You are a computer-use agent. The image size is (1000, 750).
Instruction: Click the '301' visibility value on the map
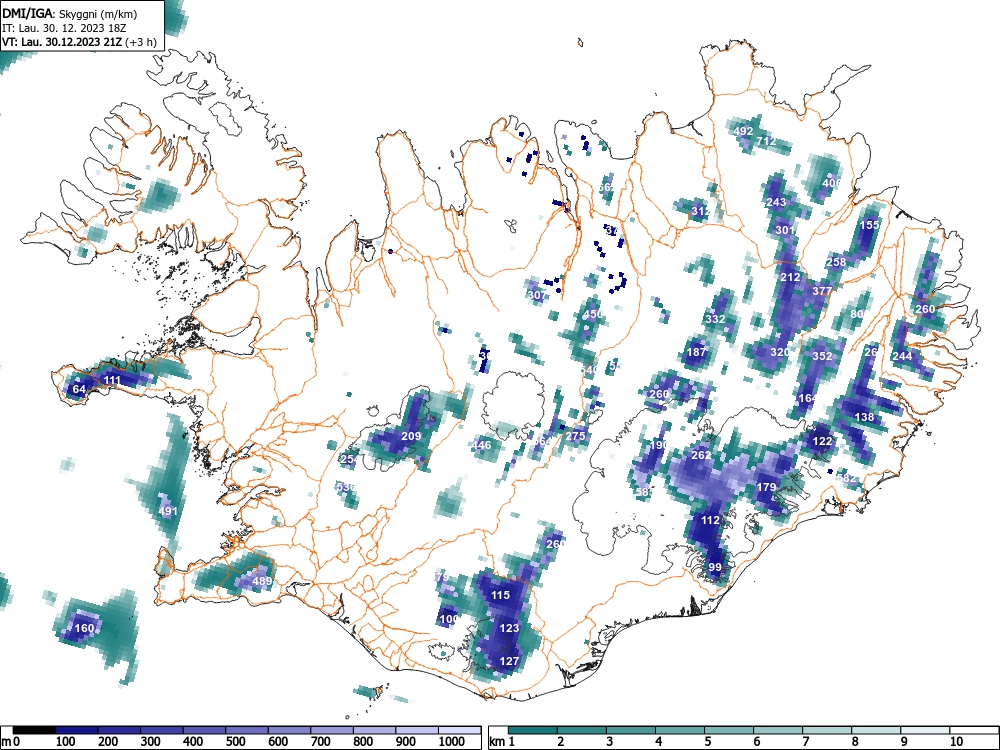[785, 230]
